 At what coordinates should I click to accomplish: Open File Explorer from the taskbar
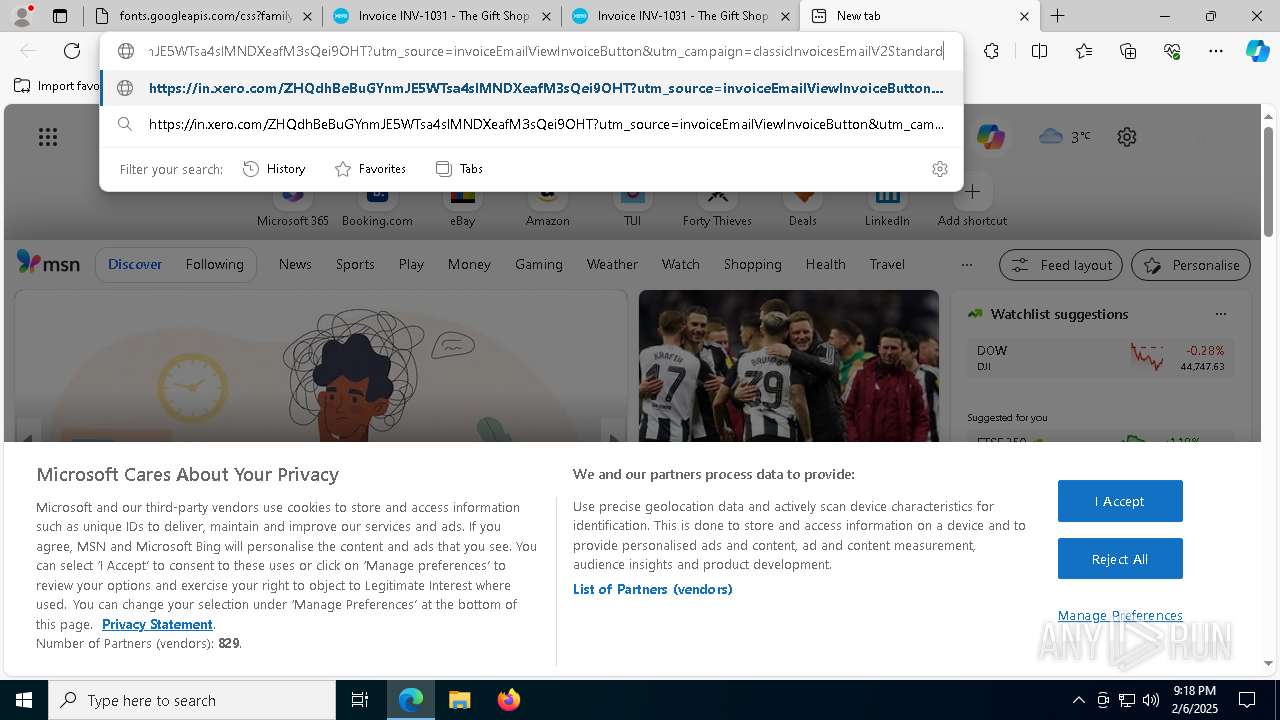459,700
